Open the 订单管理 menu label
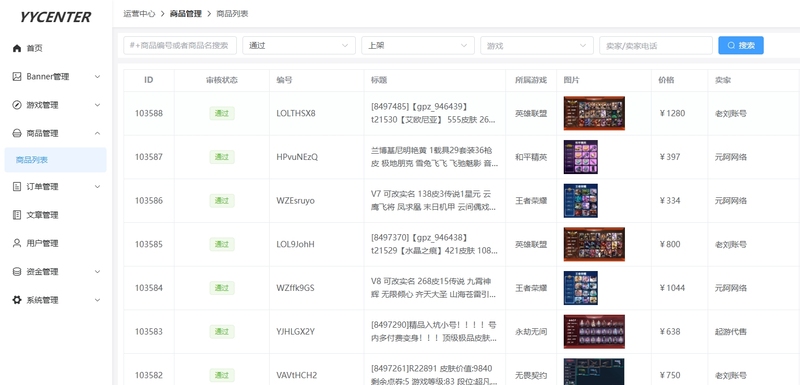This screenshot has width=800, height=385. point(42,187)
